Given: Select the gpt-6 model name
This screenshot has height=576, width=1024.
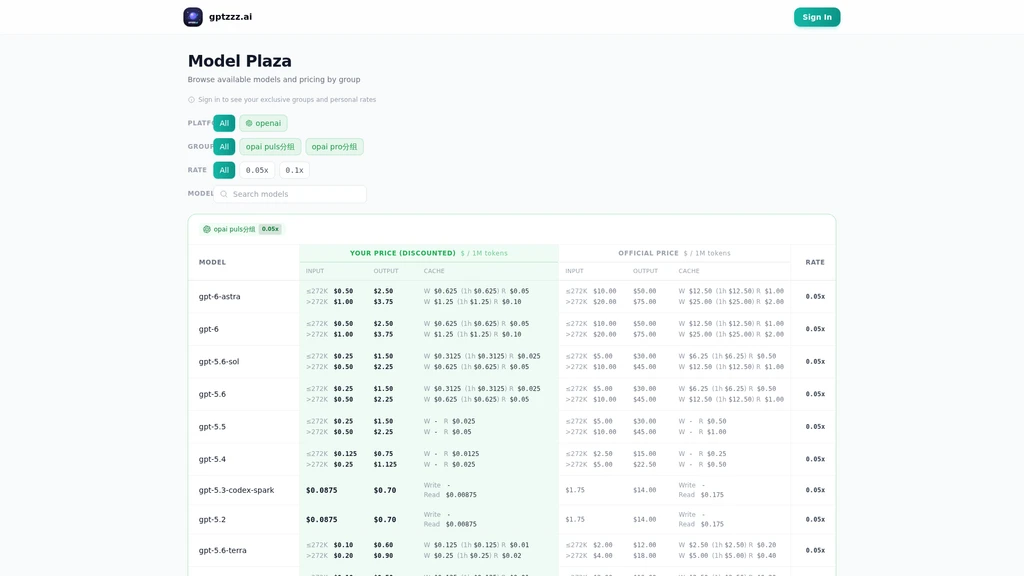Looking at the screenshot, I should coord(208,329).
